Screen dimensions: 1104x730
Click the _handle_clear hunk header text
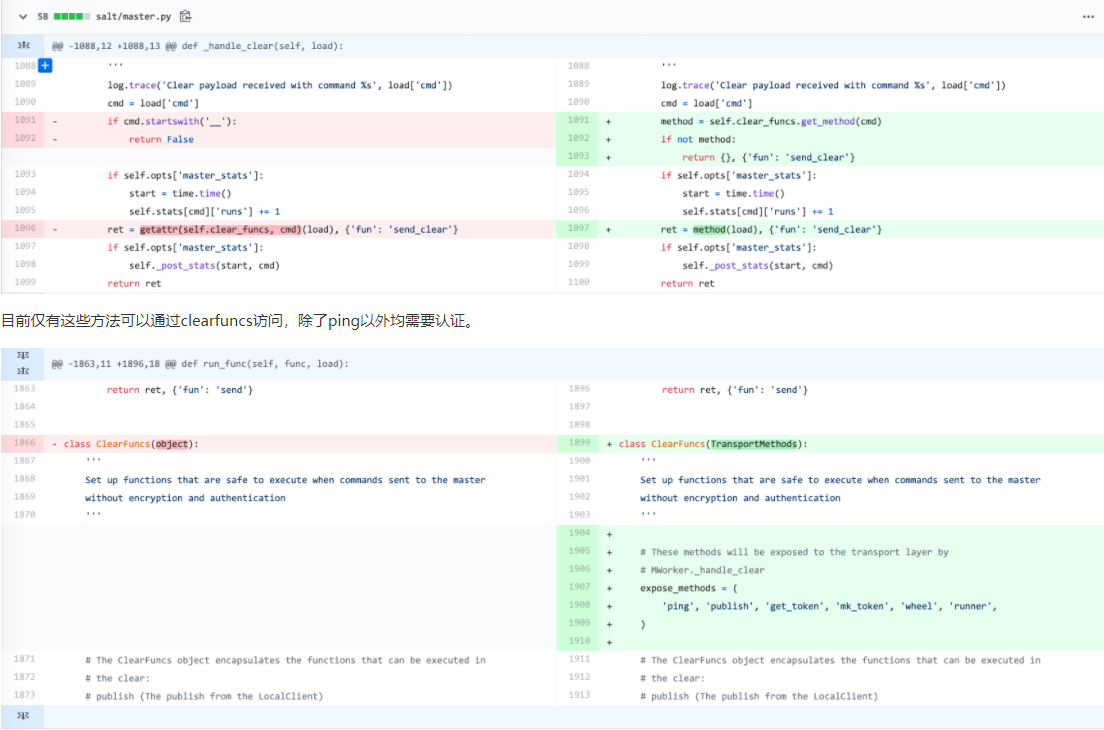[x=198, y=46]
